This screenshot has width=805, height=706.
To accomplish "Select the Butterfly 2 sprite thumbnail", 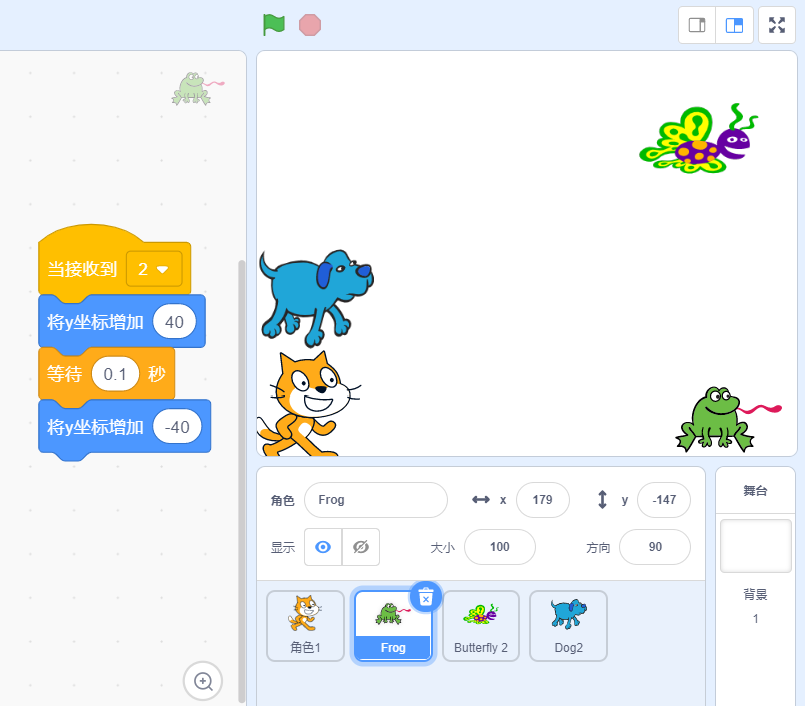I will click(481, 625).
